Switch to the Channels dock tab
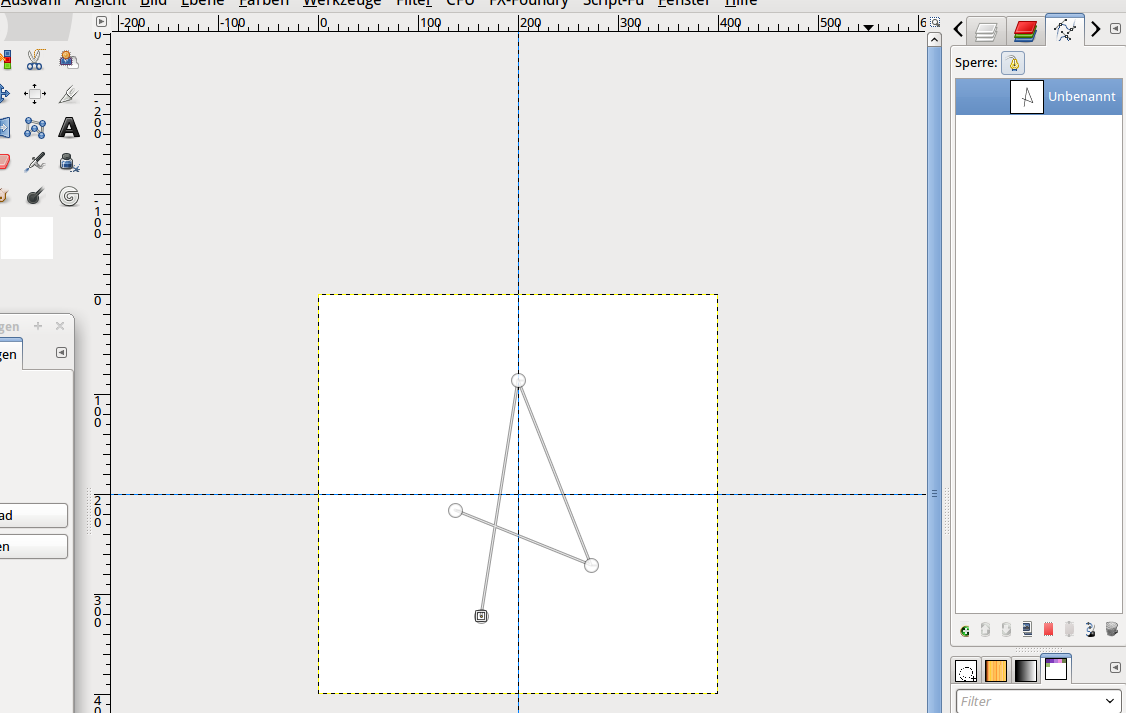The width and height of the screenshot is (1126, 713). (x=1025, y=31)
